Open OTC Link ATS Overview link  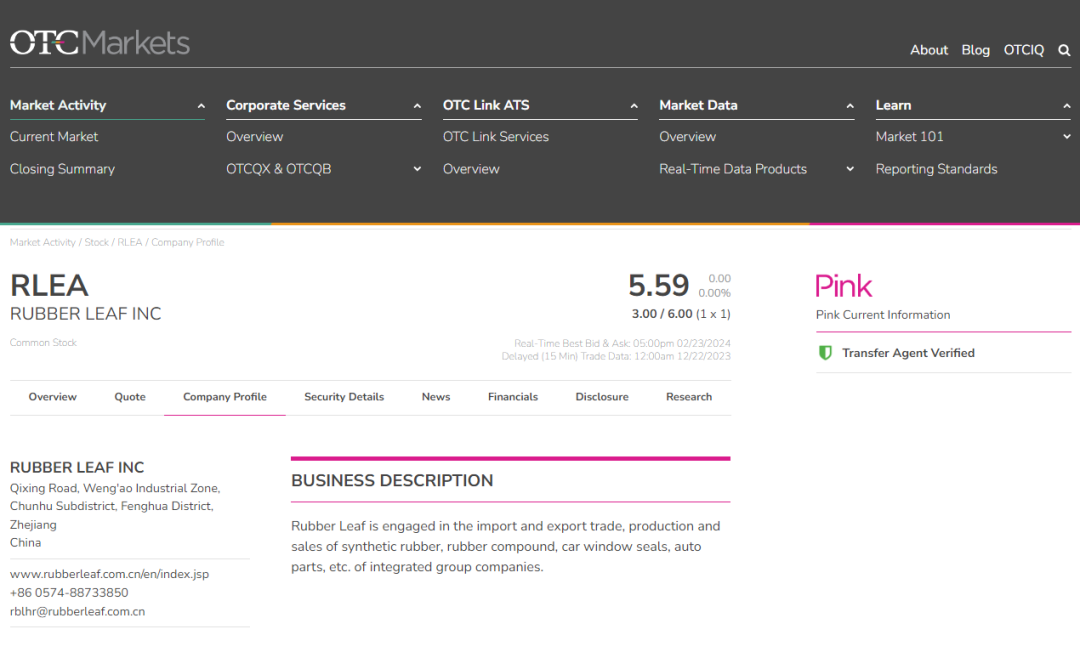[471, 169]
